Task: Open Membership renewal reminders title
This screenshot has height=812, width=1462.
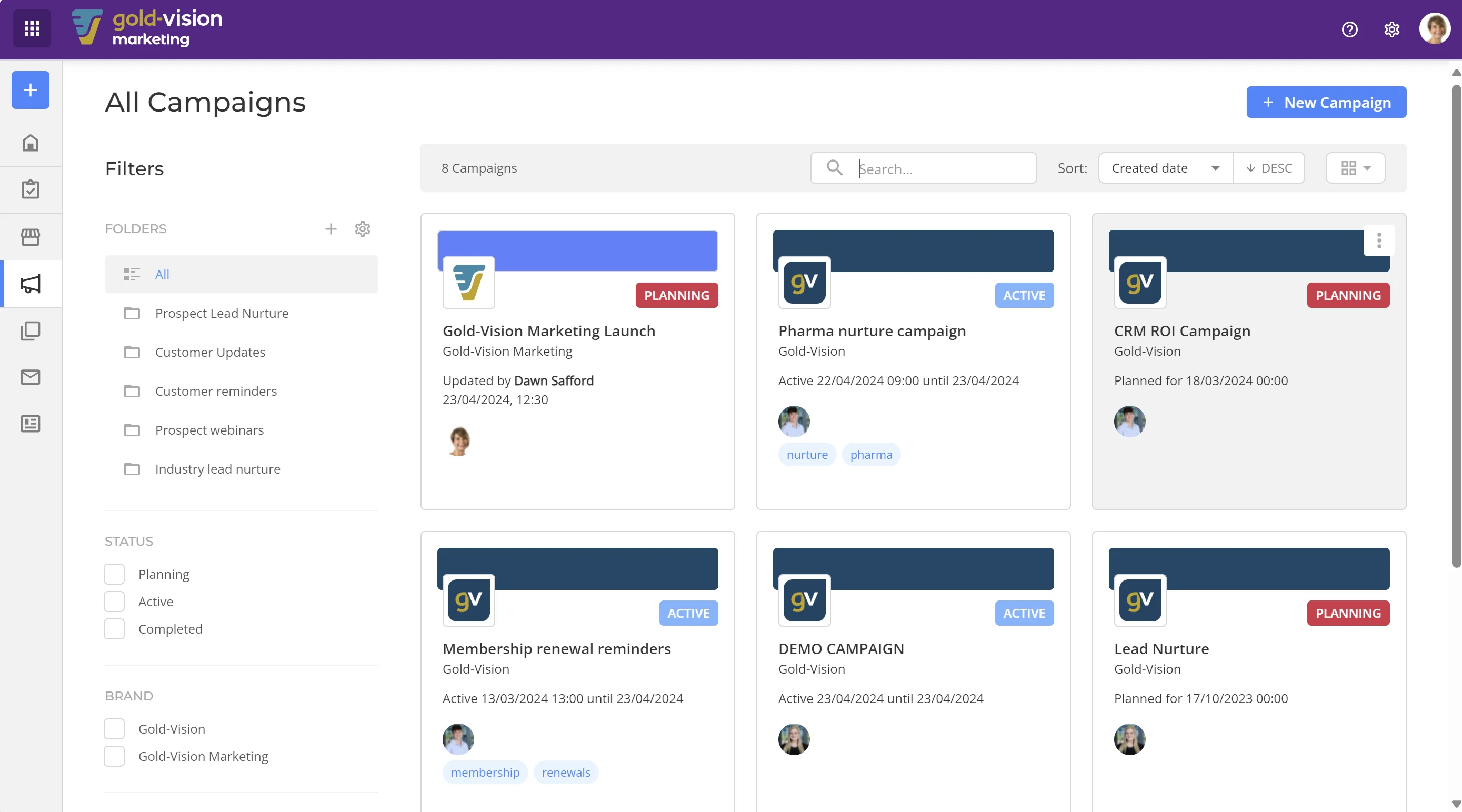Action: (557, 648)
